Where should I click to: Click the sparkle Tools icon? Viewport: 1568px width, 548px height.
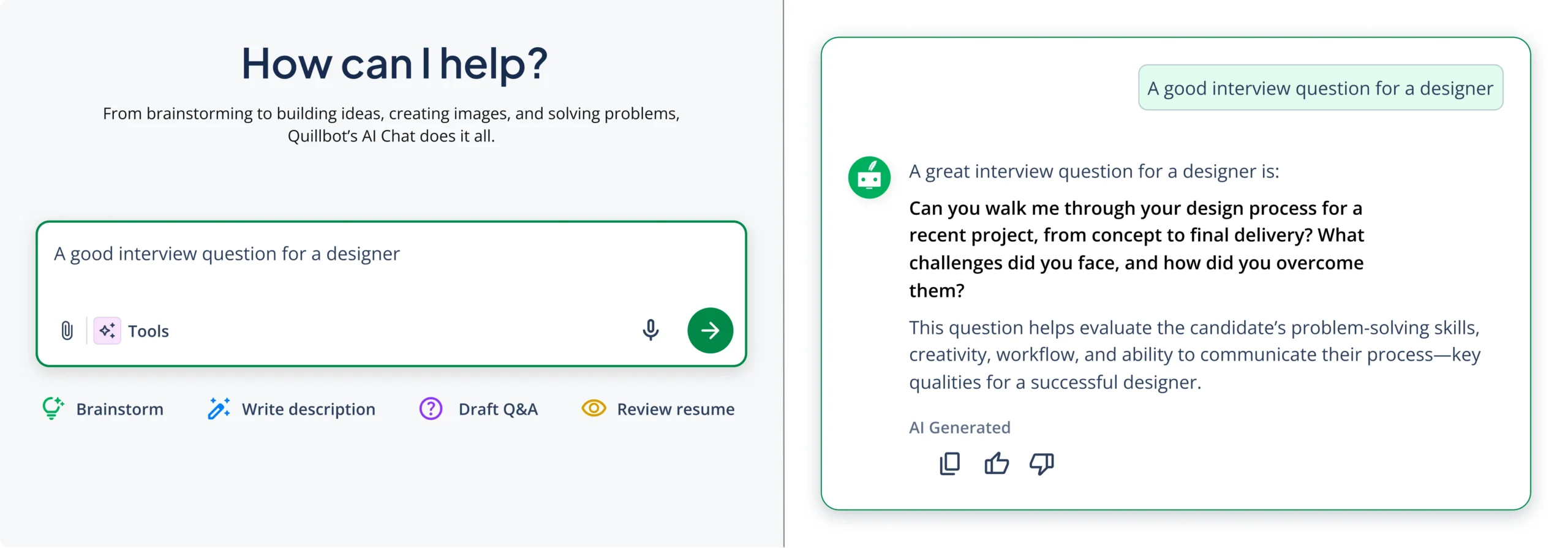(x=107, y=331)
